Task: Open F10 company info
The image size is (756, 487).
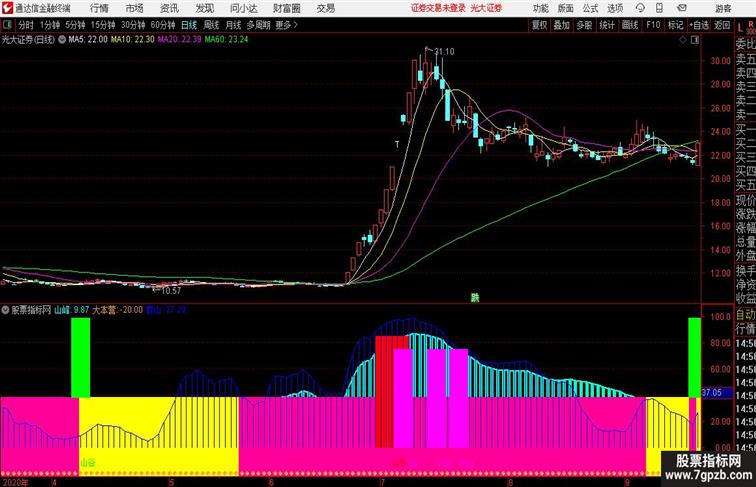Action: pos(653,25)
